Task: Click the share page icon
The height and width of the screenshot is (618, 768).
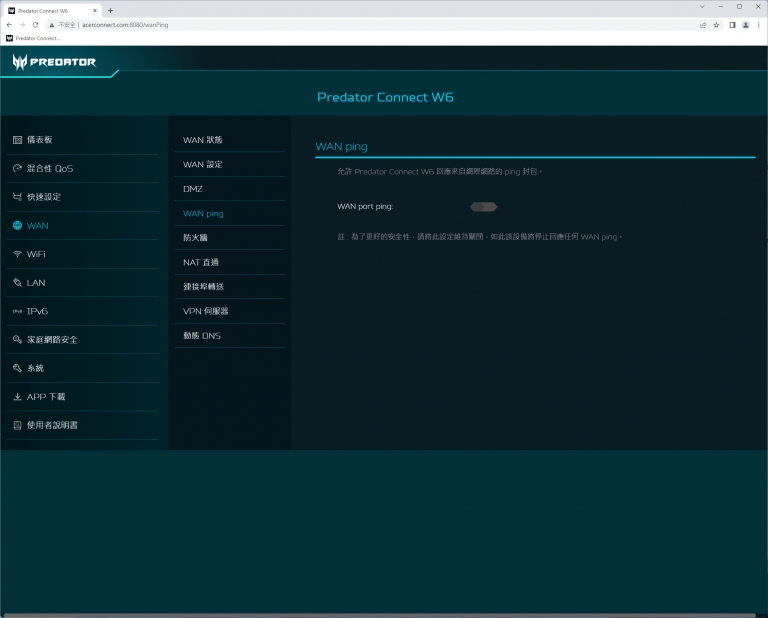Action: (x=703, y=25)
